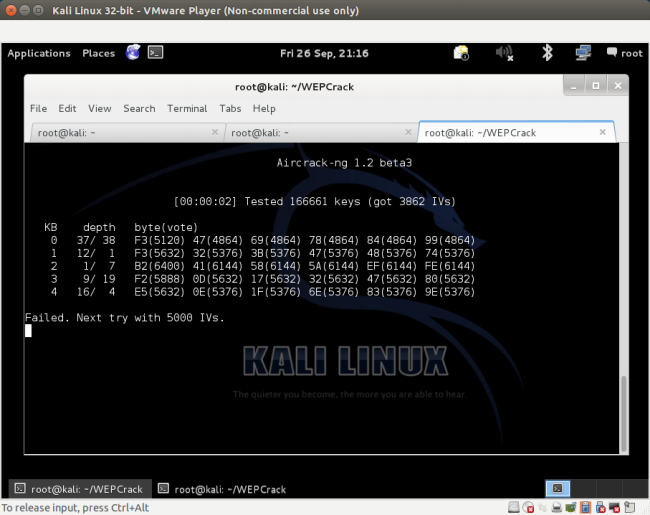Screen dimensions: 650x515
Task: Click the chat bubble icon beside root
Action: pos(611,53)
